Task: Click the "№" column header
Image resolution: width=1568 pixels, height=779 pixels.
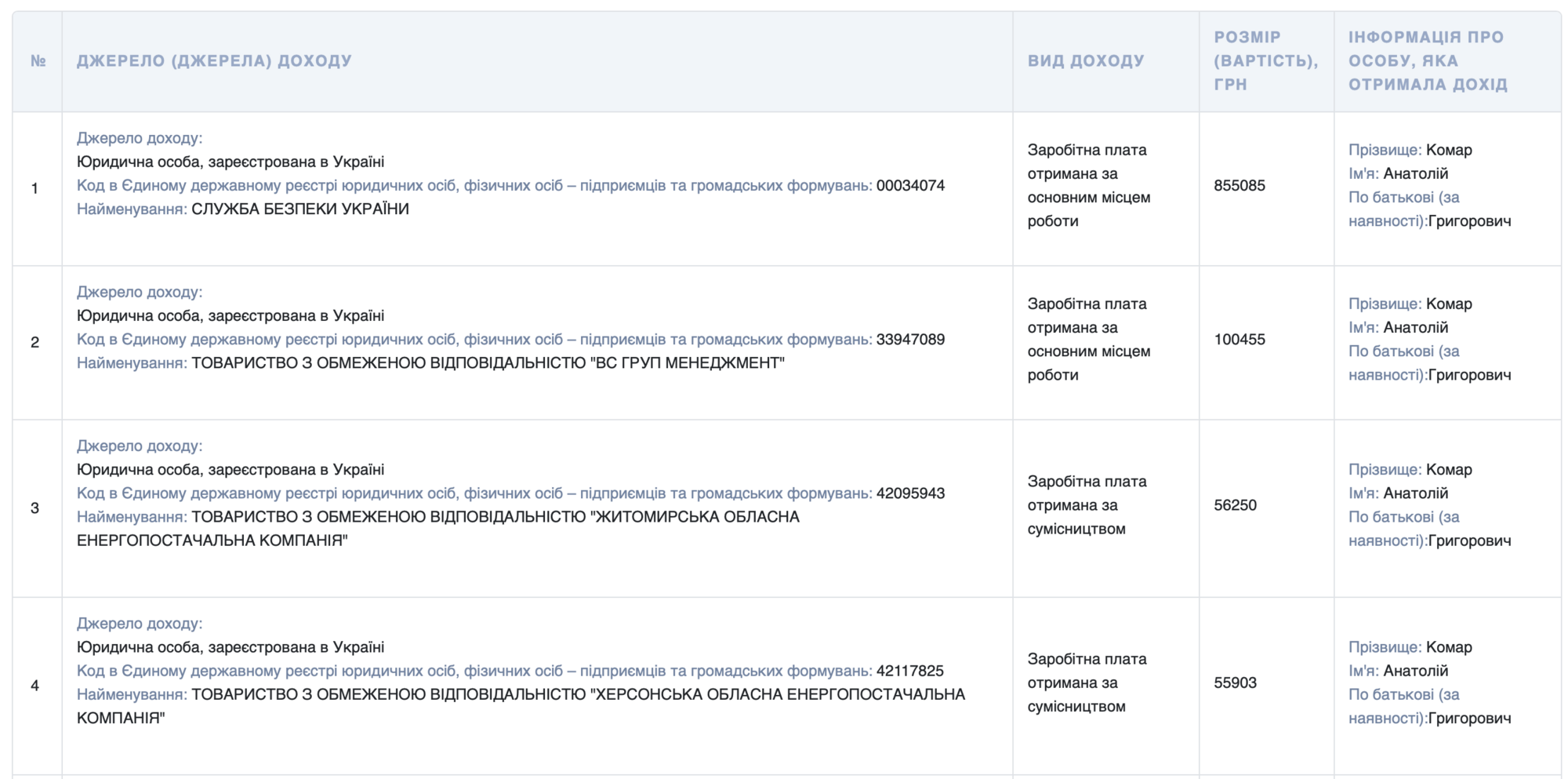Action: pos(38,61)
